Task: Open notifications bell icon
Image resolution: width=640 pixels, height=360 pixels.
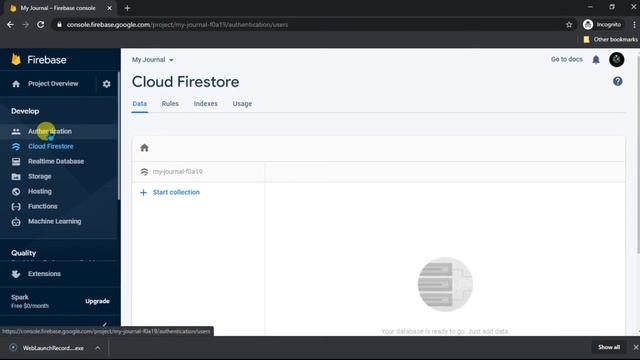Action: 596,60
